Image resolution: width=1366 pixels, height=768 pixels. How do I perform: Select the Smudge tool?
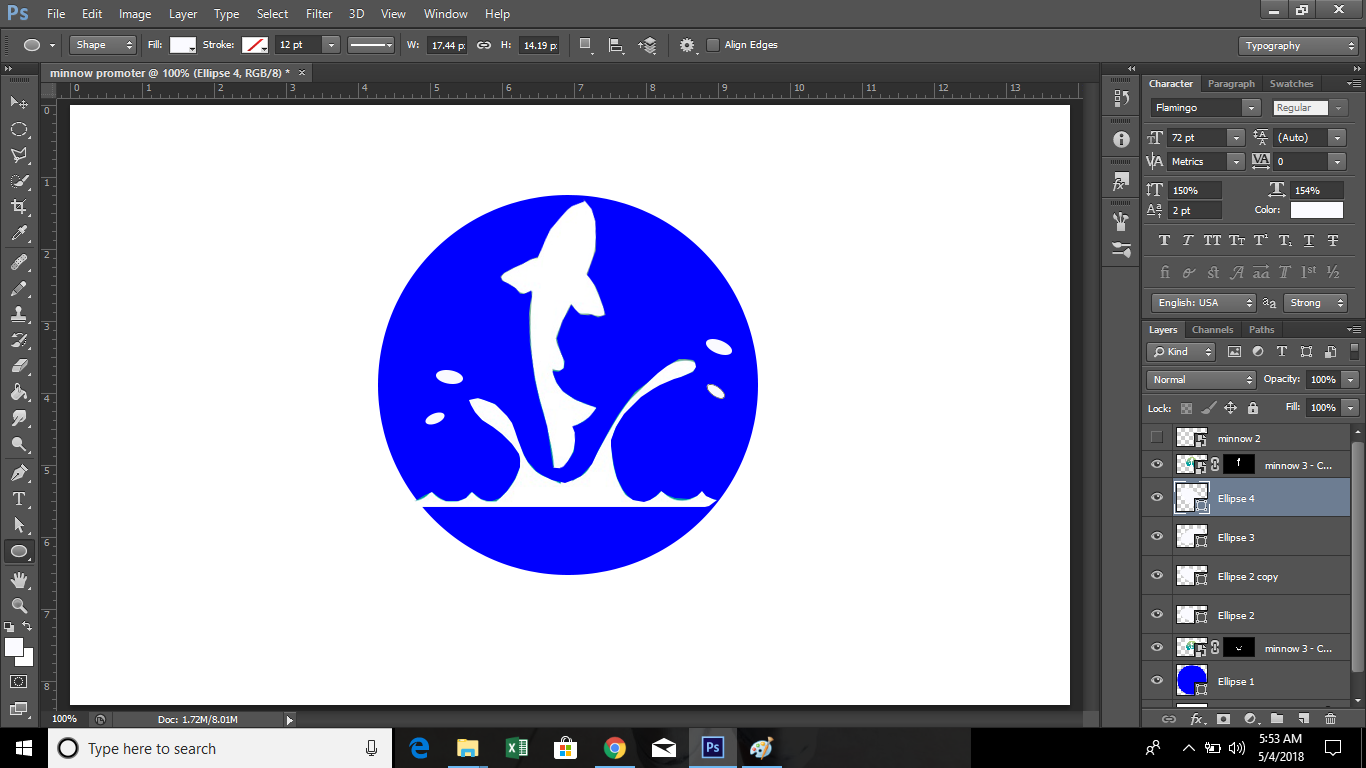(x=19, y=418)
